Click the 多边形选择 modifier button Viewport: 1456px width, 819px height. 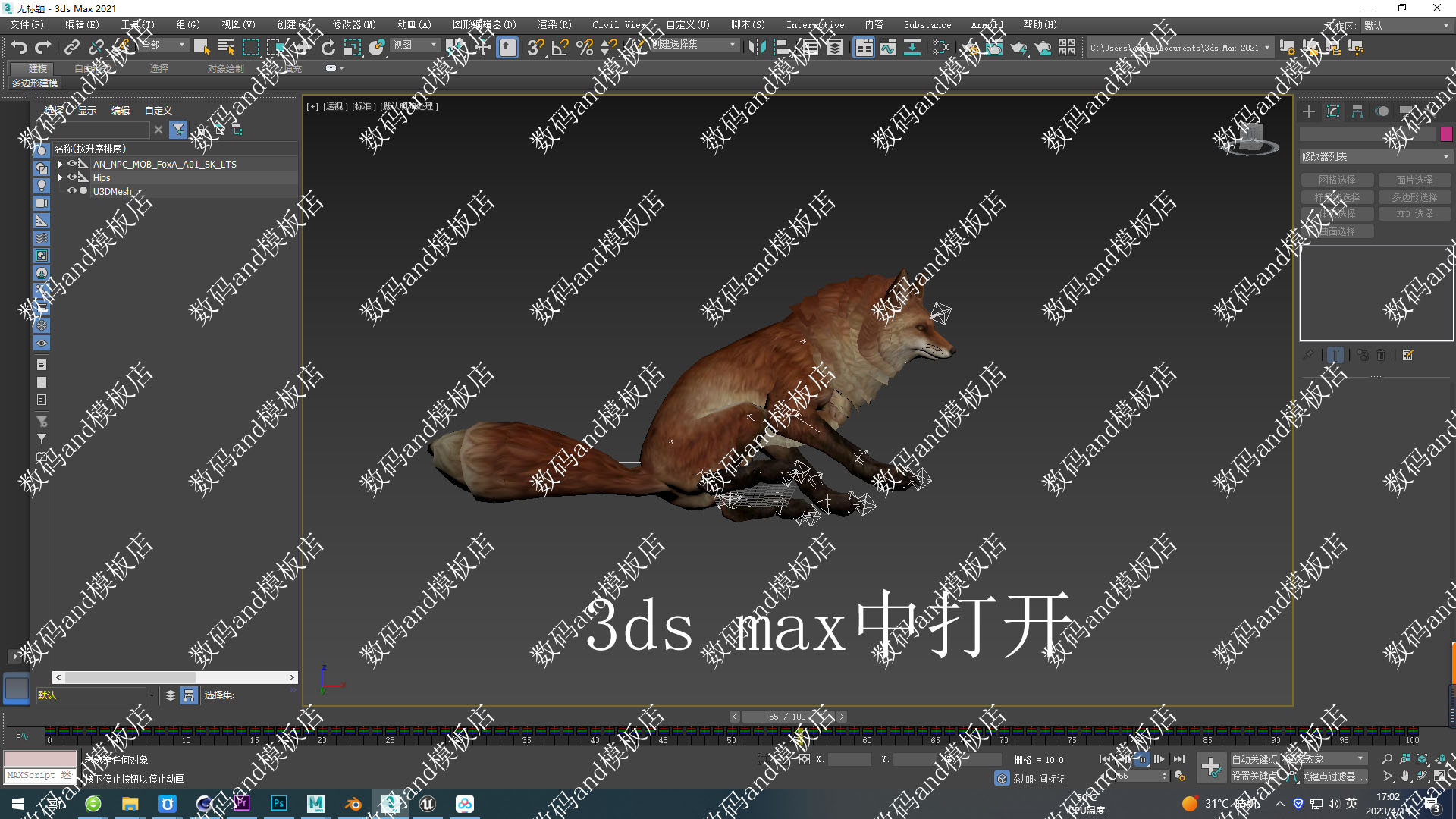(1414, 197)
